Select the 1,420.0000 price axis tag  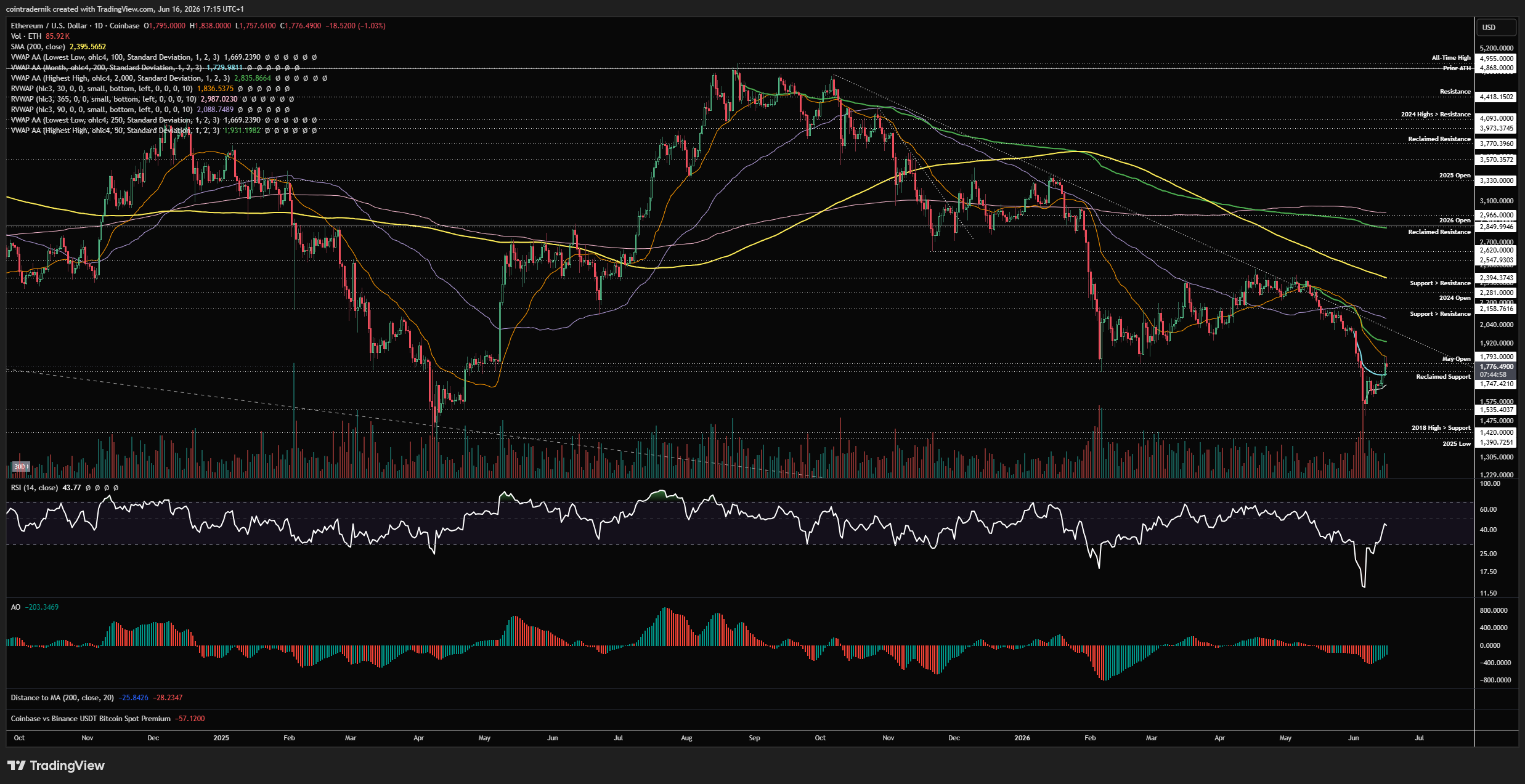coord(1496,433)
